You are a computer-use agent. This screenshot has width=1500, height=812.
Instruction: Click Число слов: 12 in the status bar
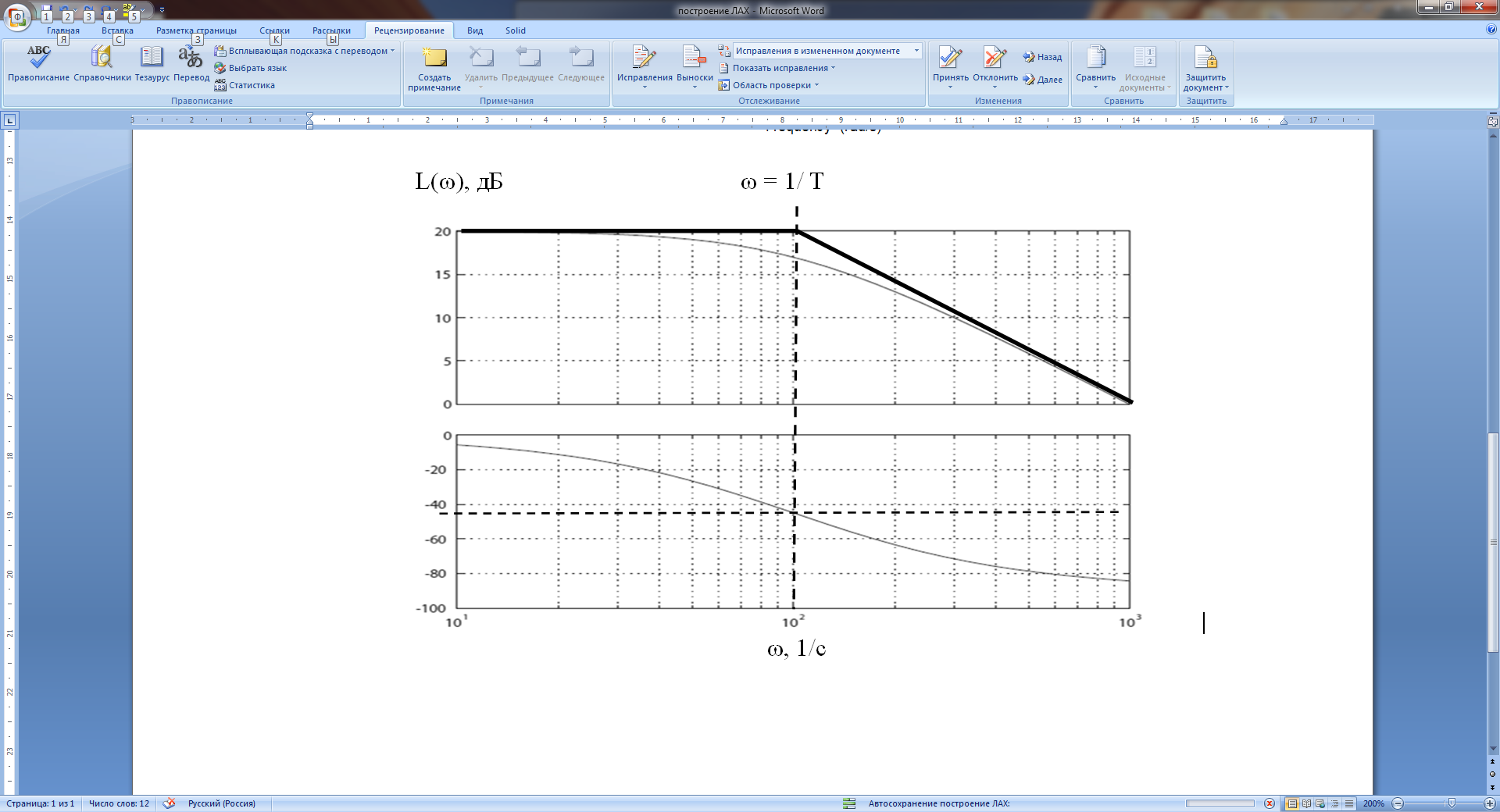coord(119,803)
